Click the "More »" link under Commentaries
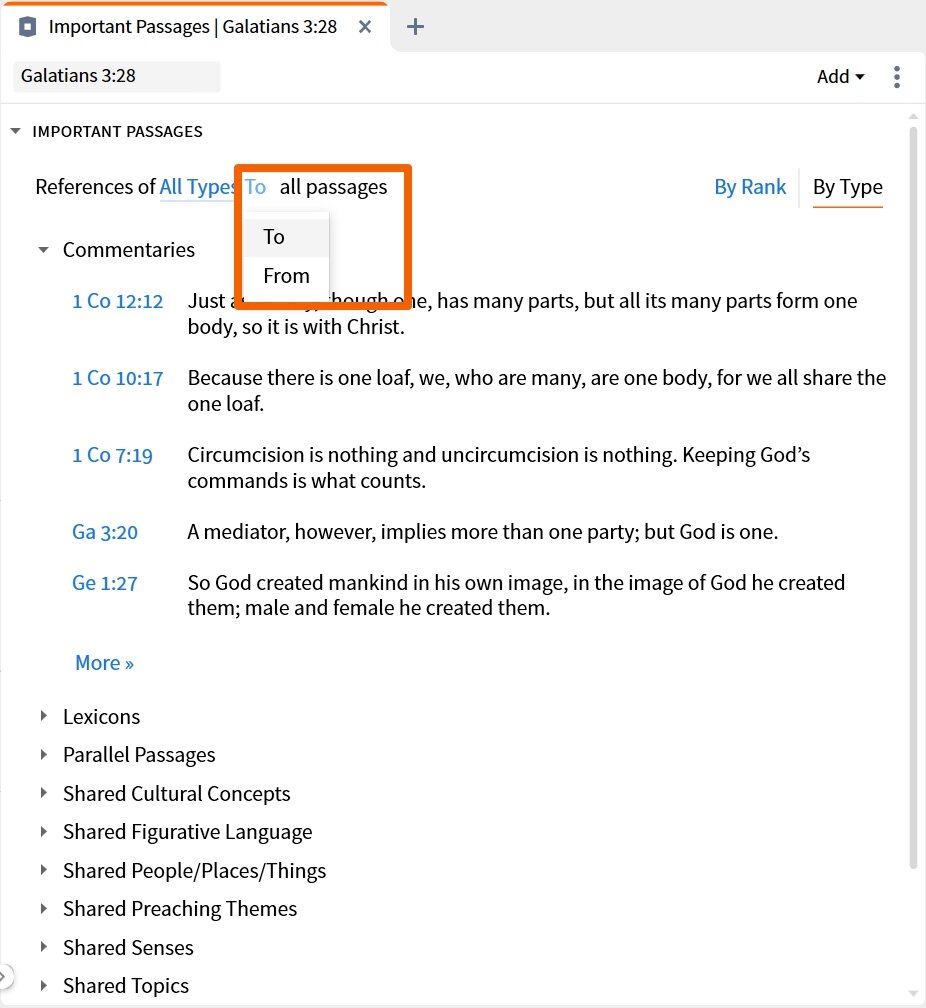 [x=104, y=662]
